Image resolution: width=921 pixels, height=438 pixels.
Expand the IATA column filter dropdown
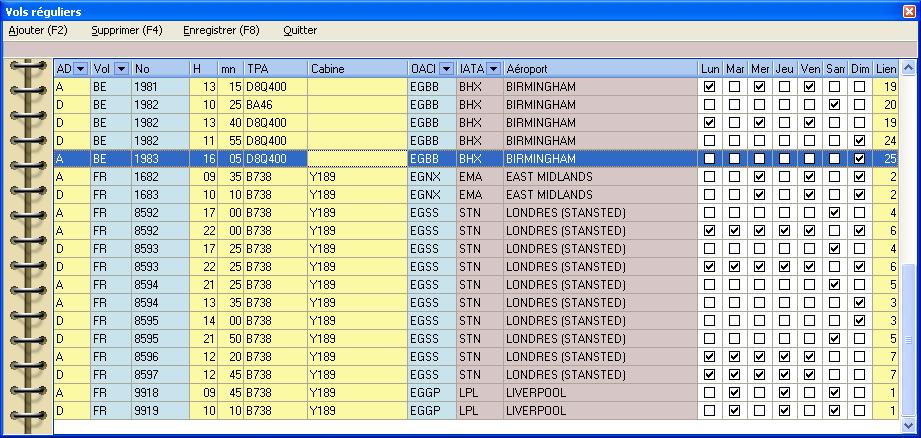493,69
